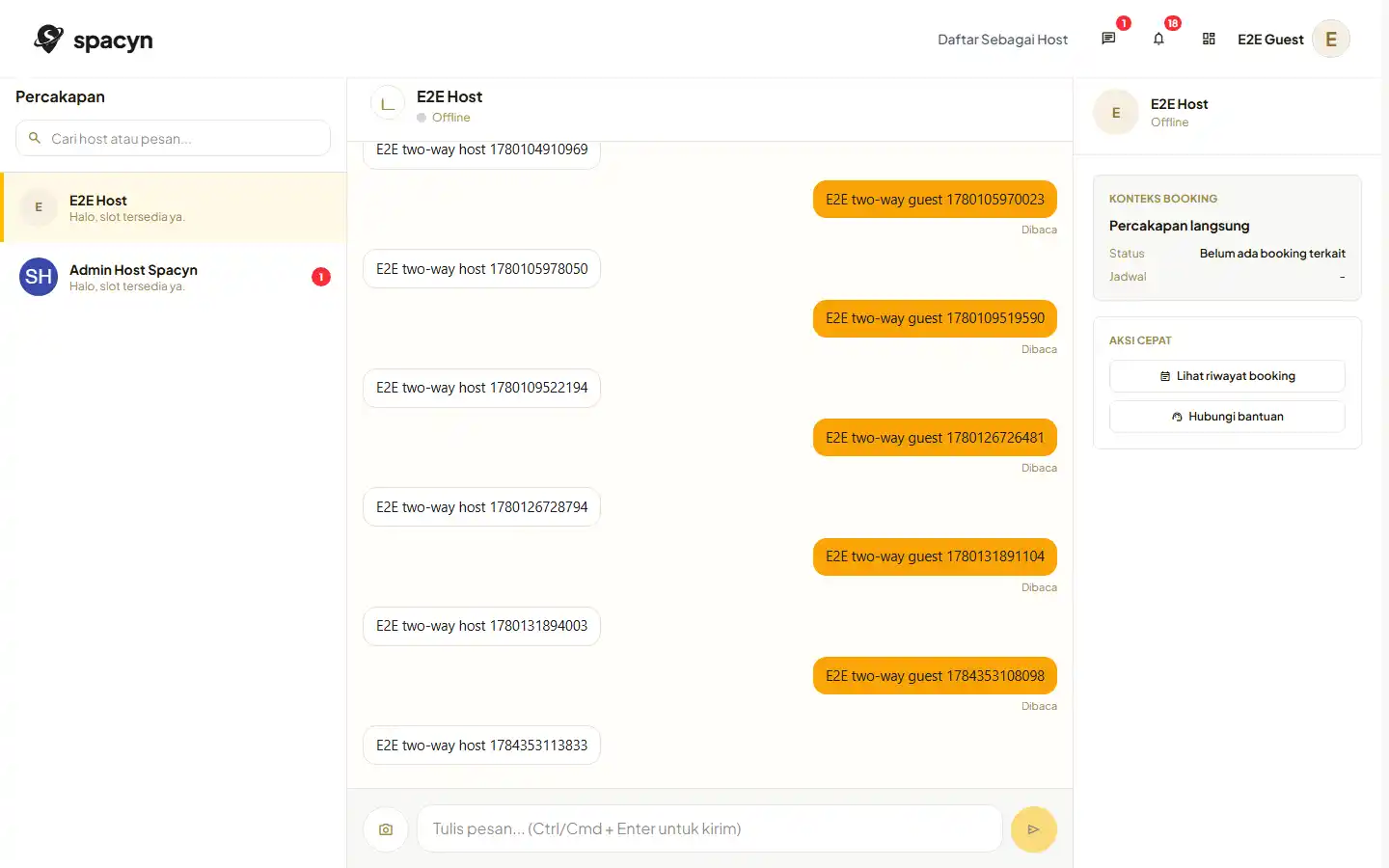Click Daftar Sebagai Host link
1389x868 pixels.
click(1002, 40)
